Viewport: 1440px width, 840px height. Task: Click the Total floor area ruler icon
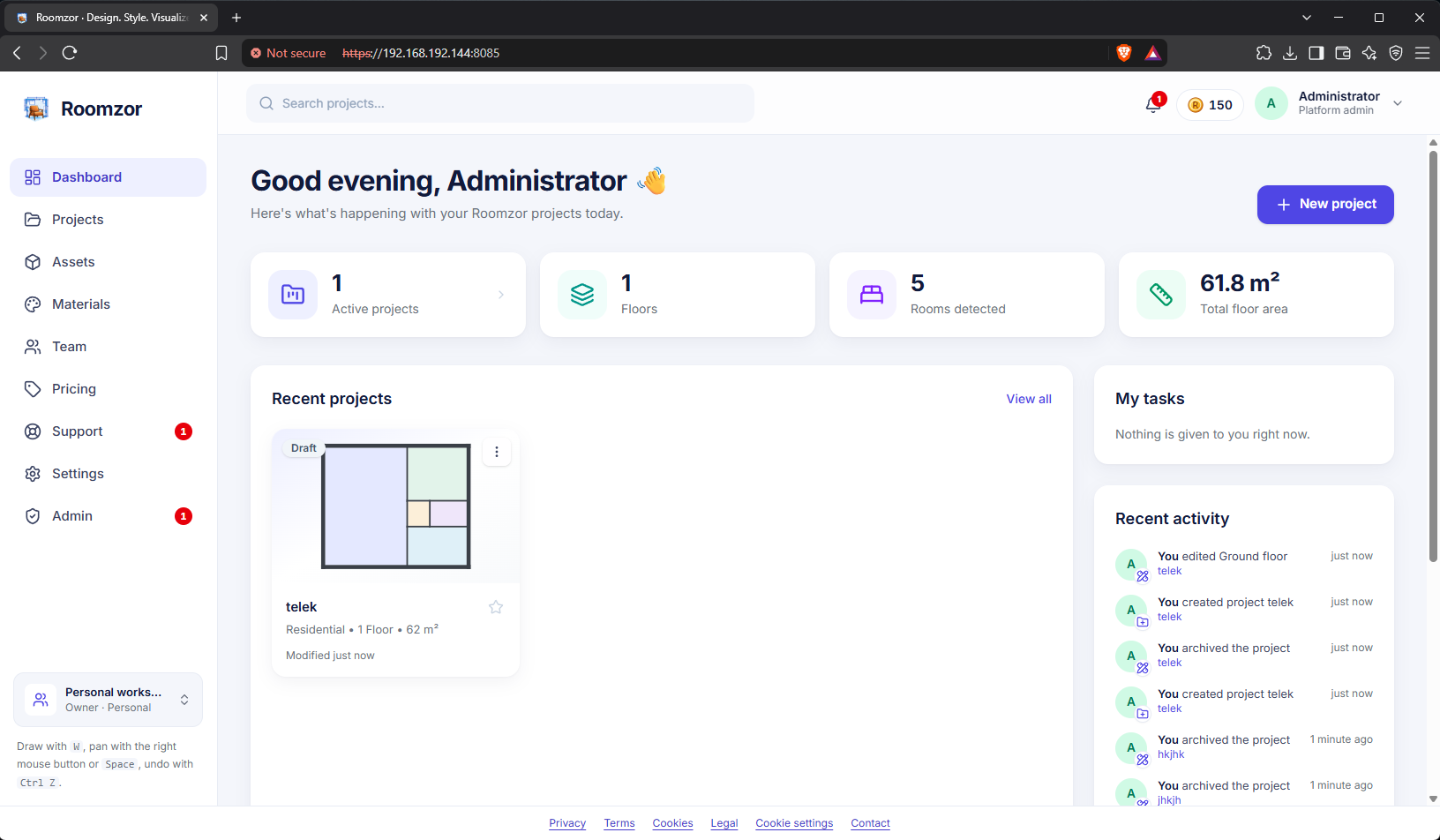1161,295
